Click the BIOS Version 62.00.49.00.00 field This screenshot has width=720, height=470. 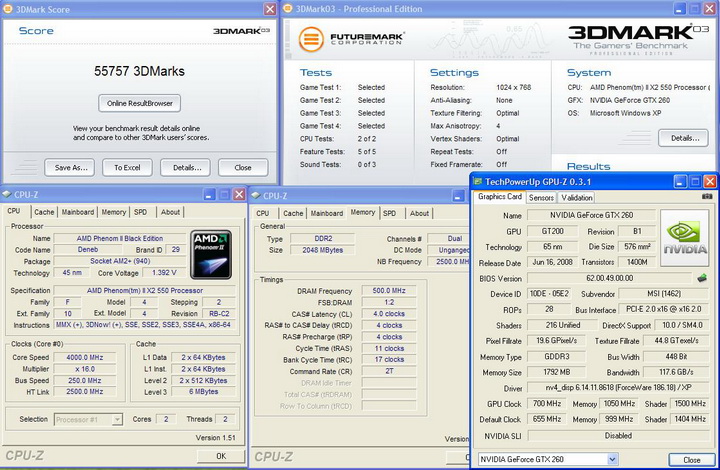click(609, 278)
